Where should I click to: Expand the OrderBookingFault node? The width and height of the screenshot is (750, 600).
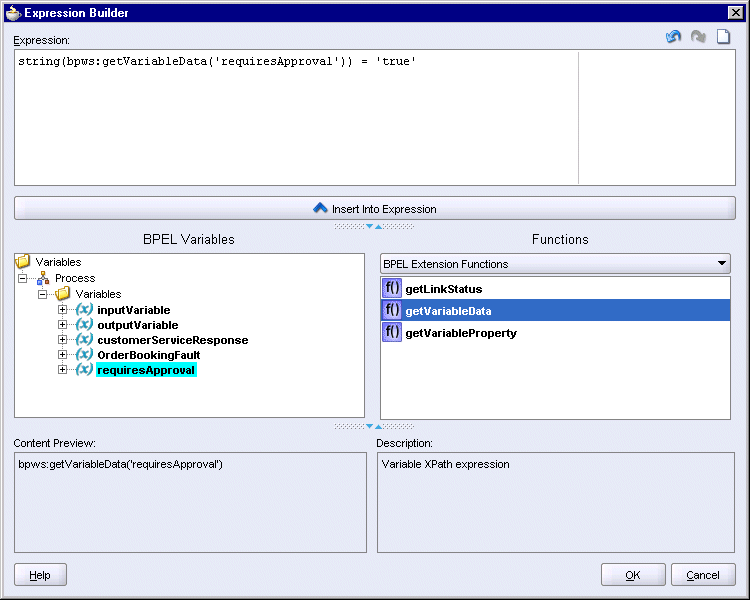point(62,355)
